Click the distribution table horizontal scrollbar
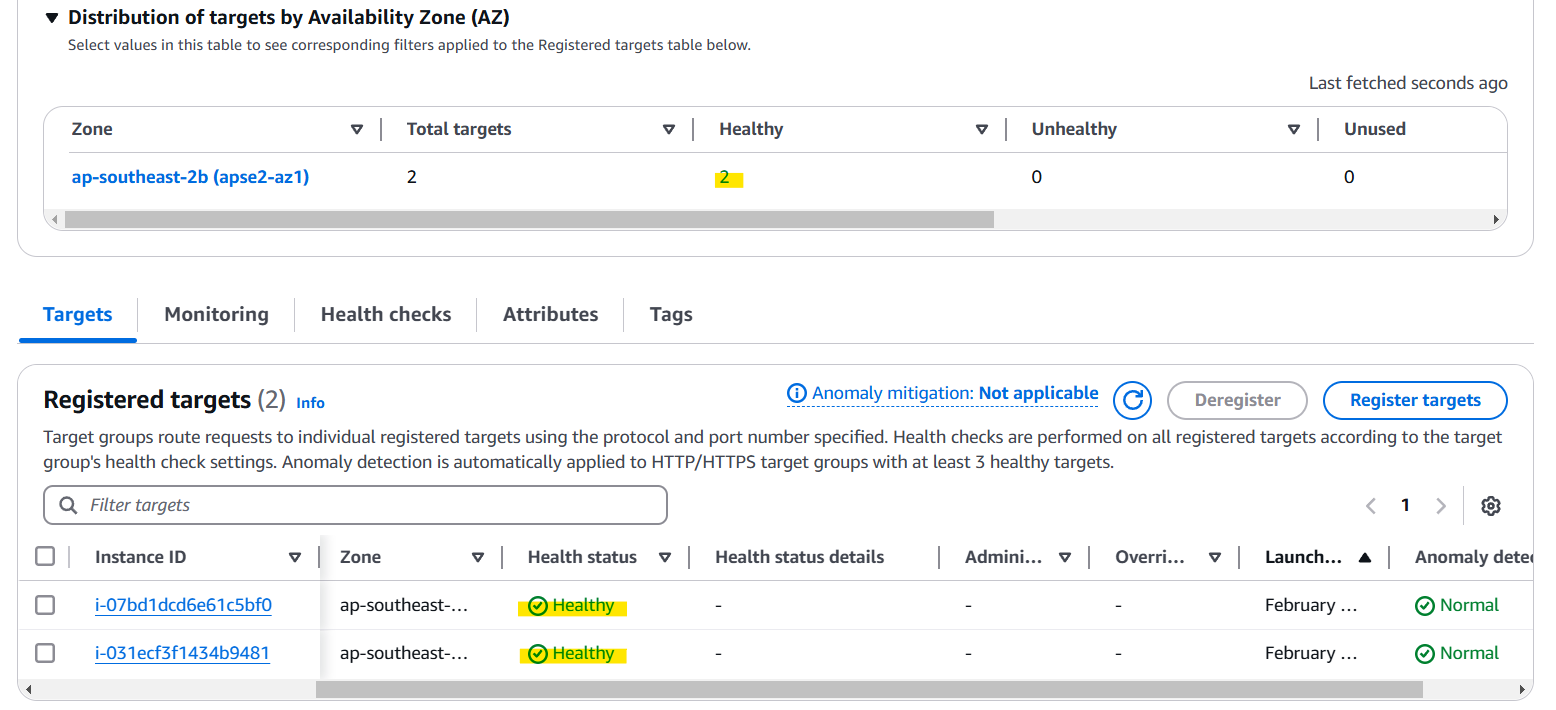The height and width of the screenshot is (710, 1556). pos(529,219)
